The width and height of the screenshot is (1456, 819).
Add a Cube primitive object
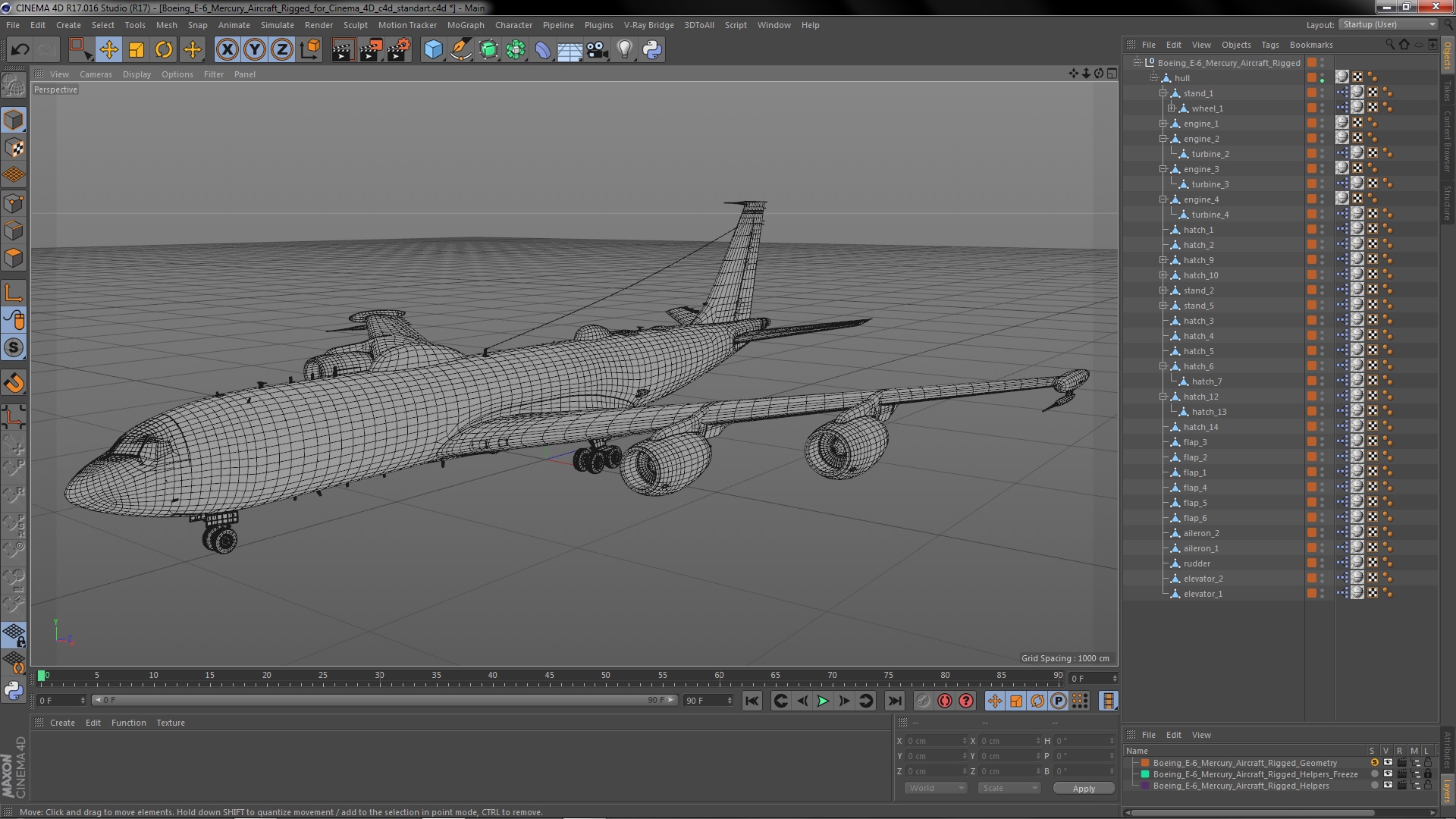[x=433, y=50]
